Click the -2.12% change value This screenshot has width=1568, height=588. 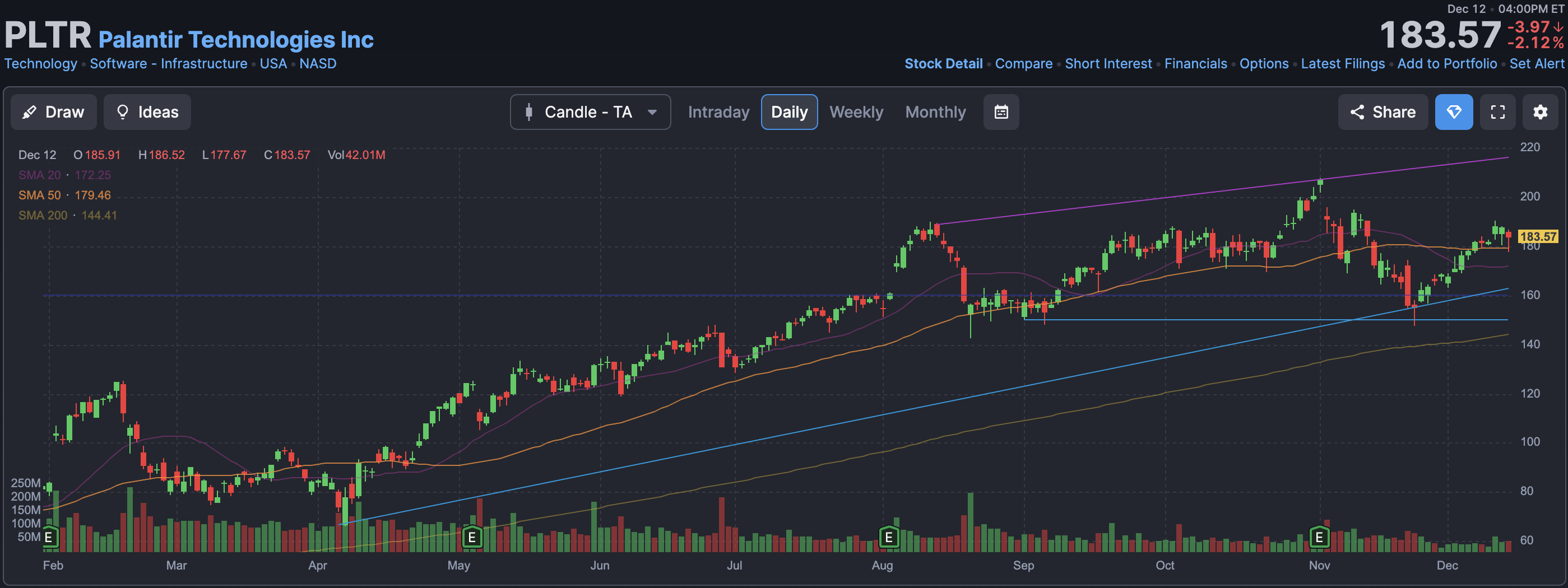tap(1535, 43)
